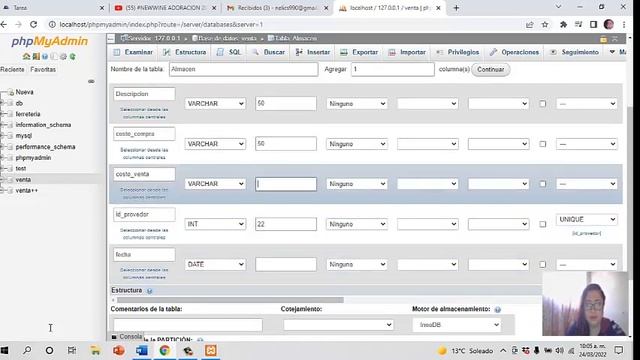Open XAMPP from the taskbar
640x360 pixels.
tap(211, 350)
